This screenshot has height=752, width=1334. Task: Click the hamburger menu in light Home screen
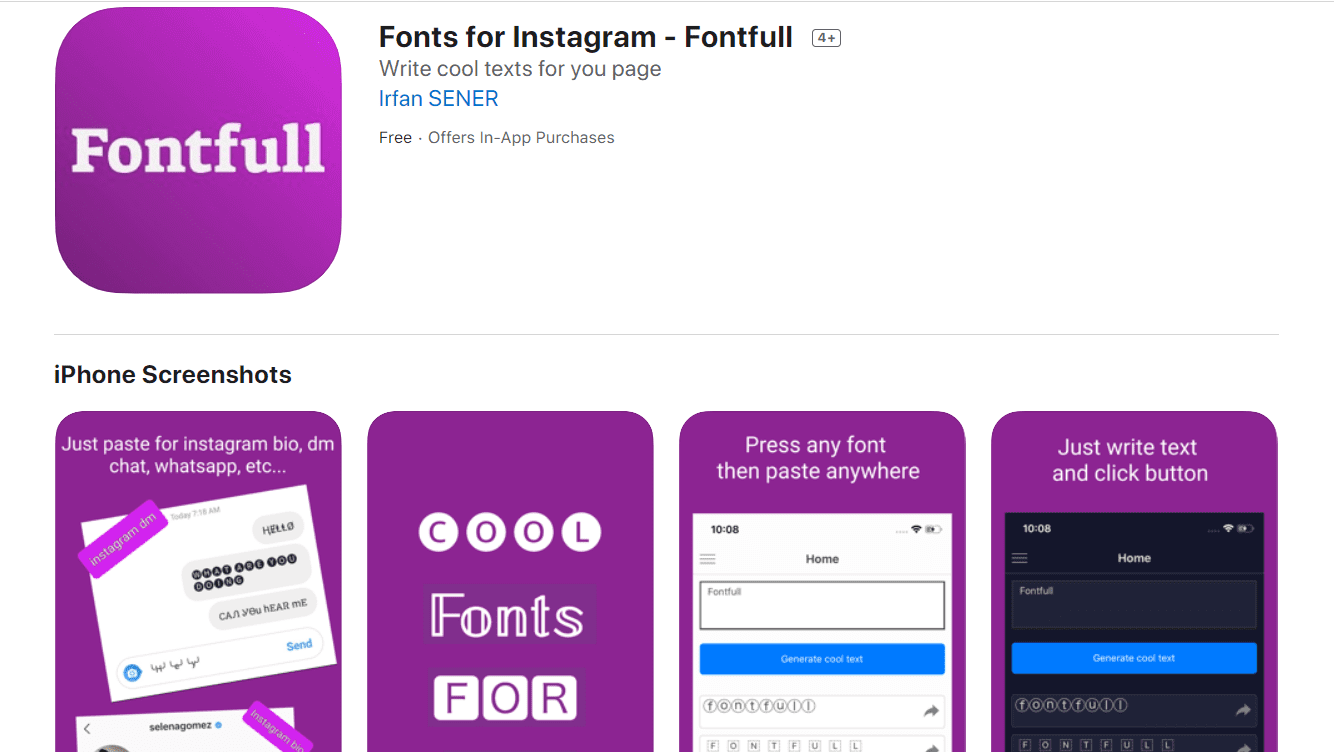pyautogui.click(x=708, y=559)
